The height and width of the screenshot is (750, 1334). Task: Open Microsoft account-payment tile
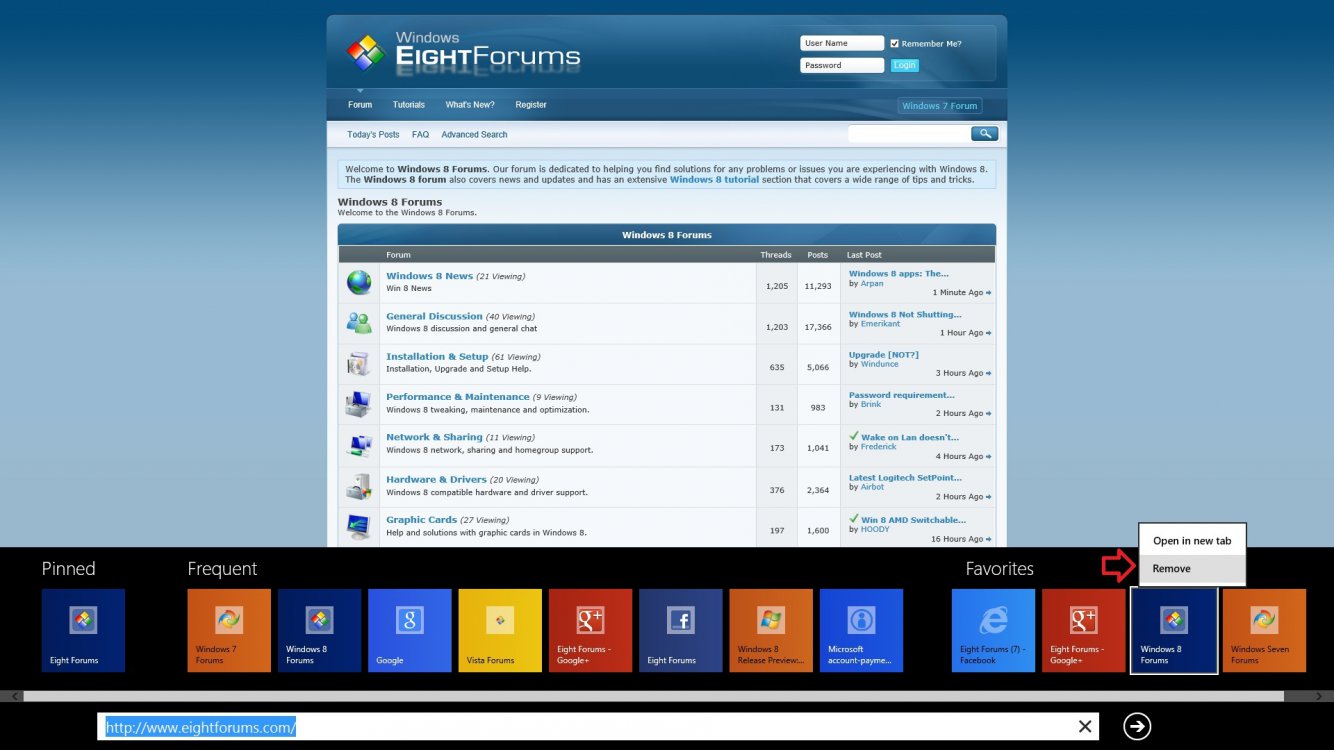point(861,630)
